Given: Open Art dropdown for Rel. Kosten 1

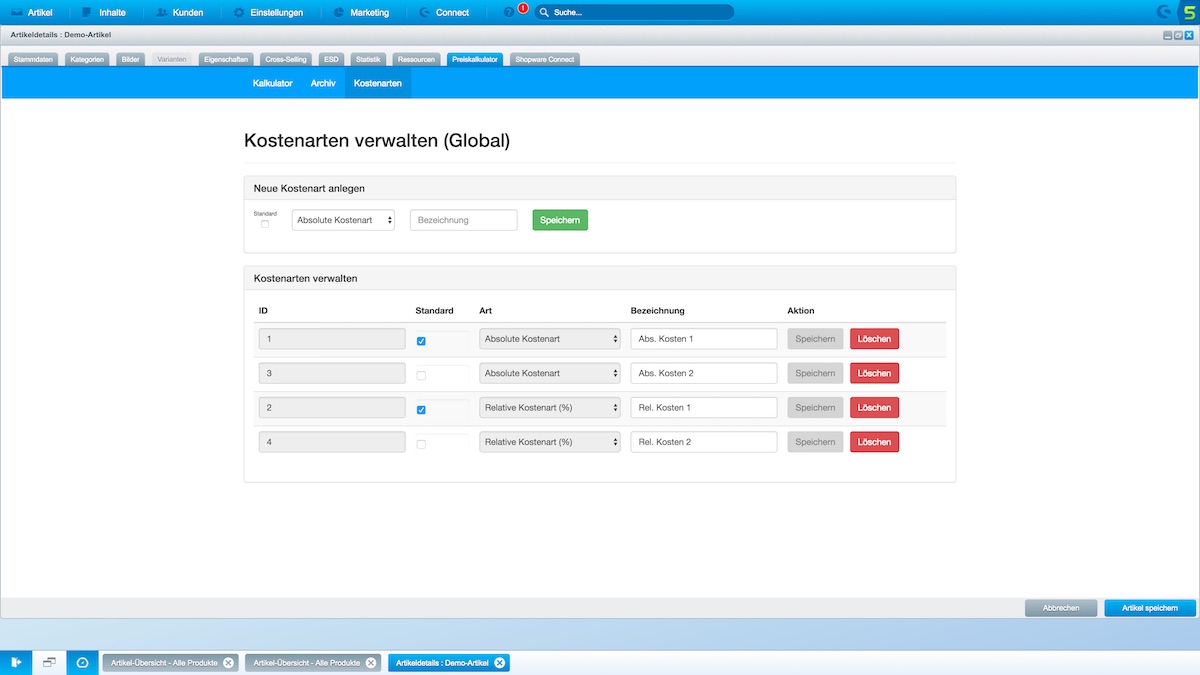Looking at the screenshot, I should pos(549,408).
